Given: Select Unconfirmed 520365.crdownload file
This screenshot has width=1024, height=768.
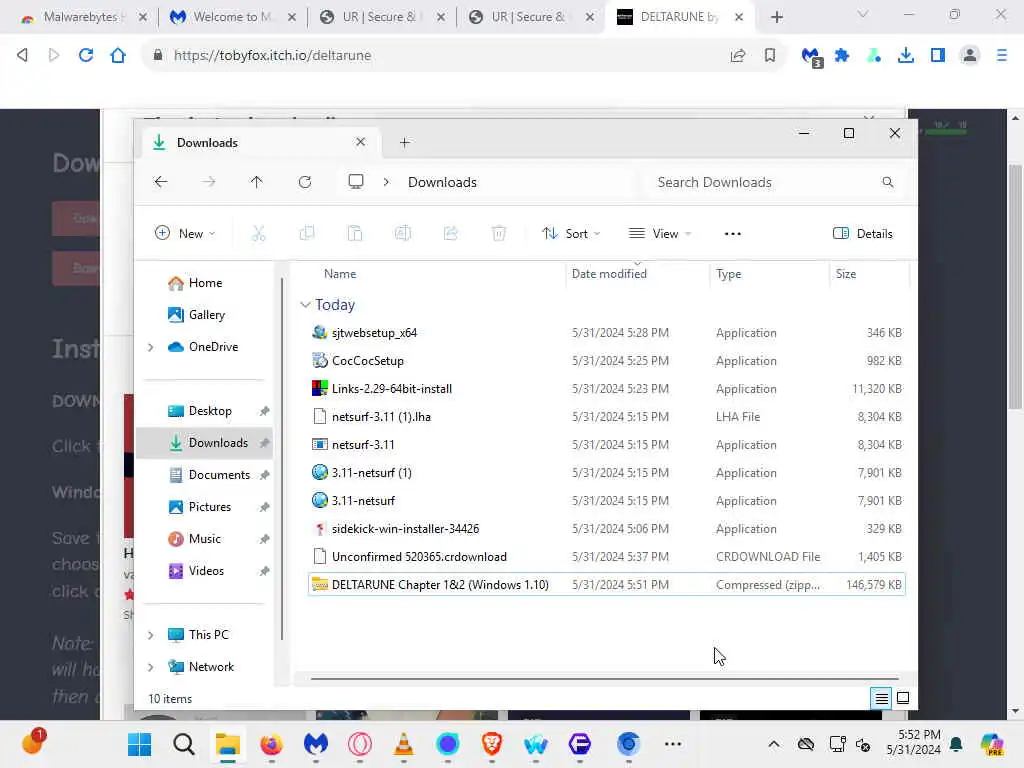Looking at the screenshot, I should tap(607, 557).
